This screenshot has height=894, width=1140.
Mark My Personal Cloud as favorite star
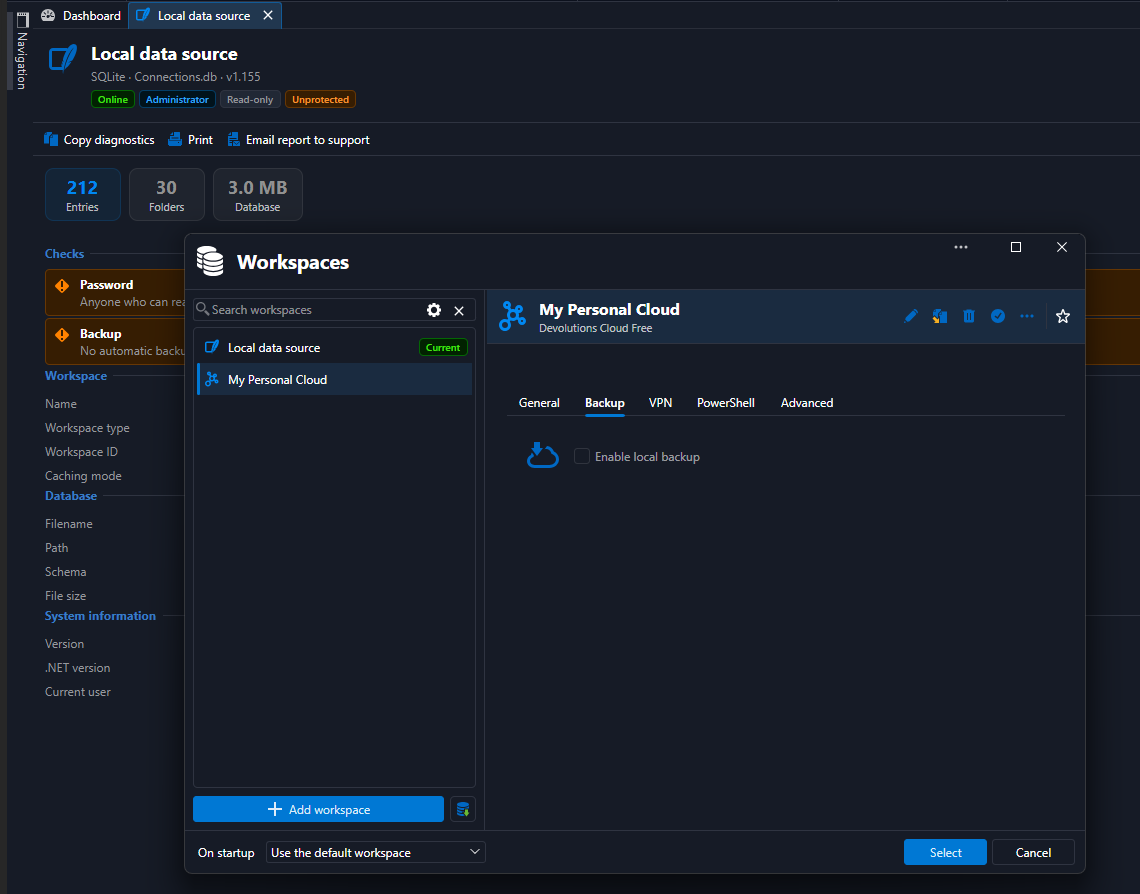coord(1062,316)
